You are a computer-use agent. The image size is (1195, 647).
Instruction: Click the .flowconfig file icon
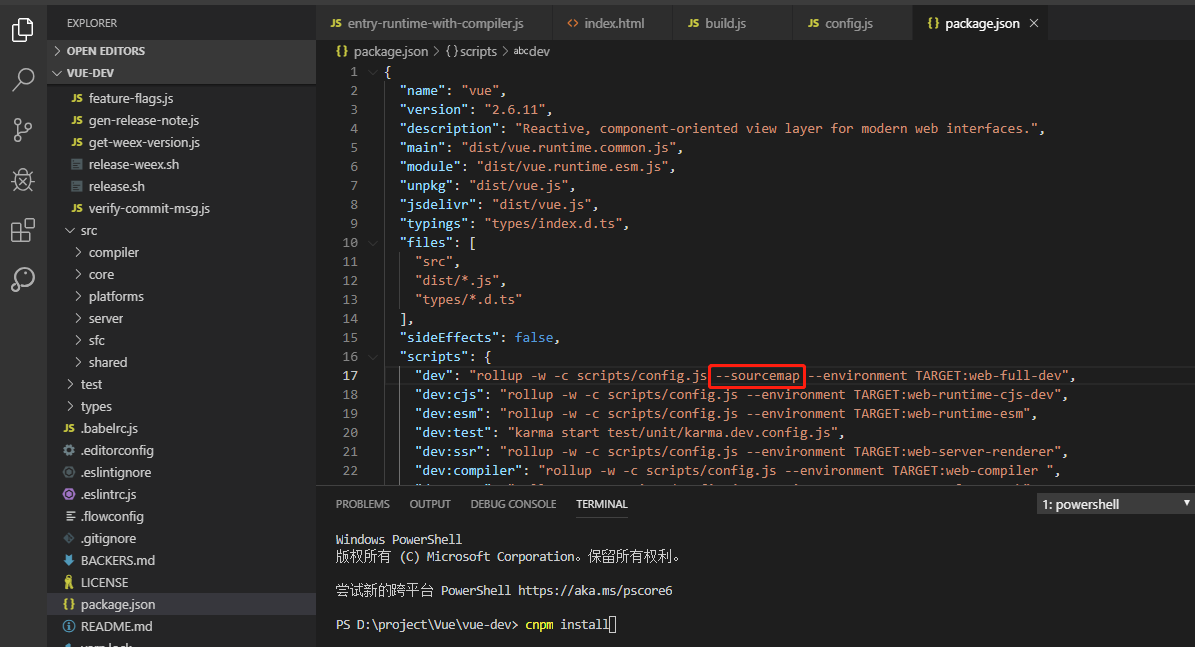point(70,517)
